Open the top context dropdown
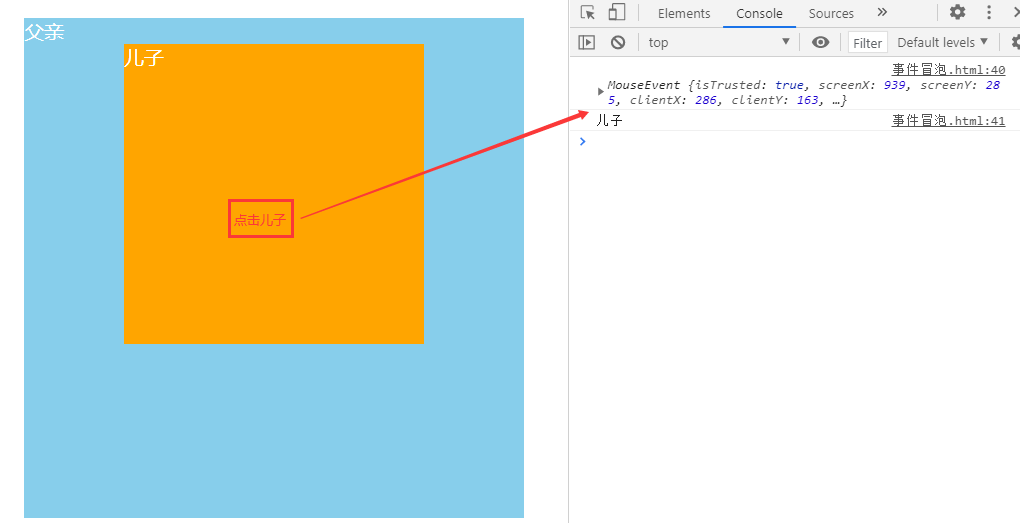 click(717, 42)
